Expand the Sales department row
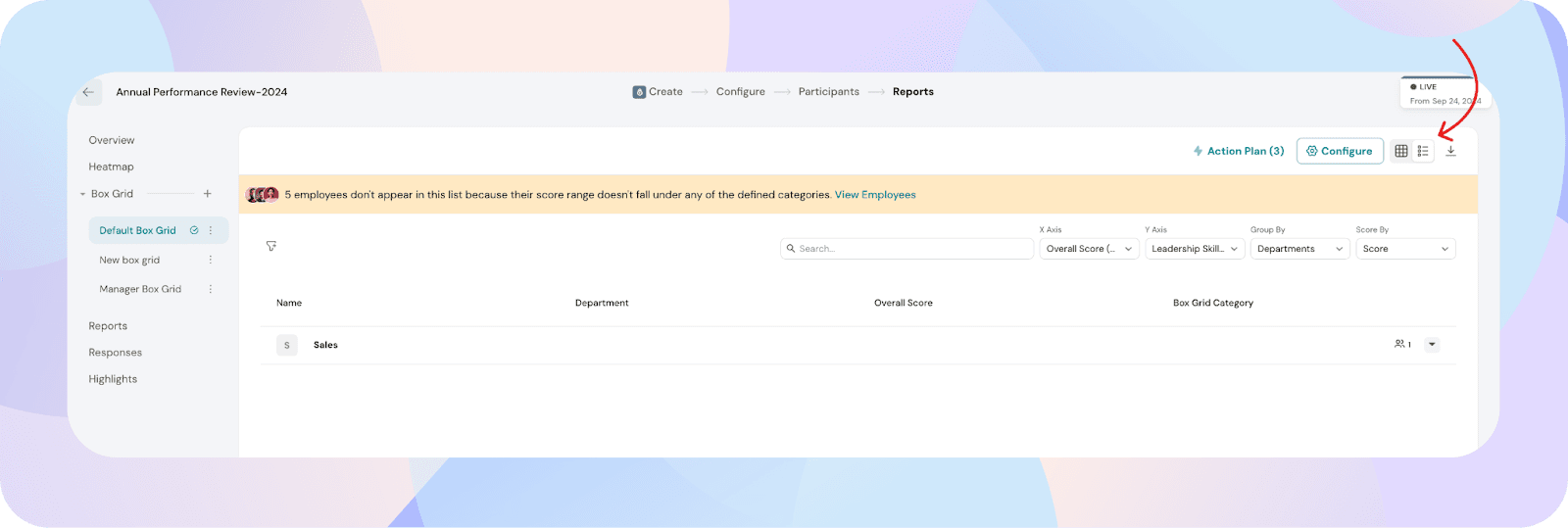Image resolution: width=1568 pixels, height=528 pixels. (x=1432, y=345)
